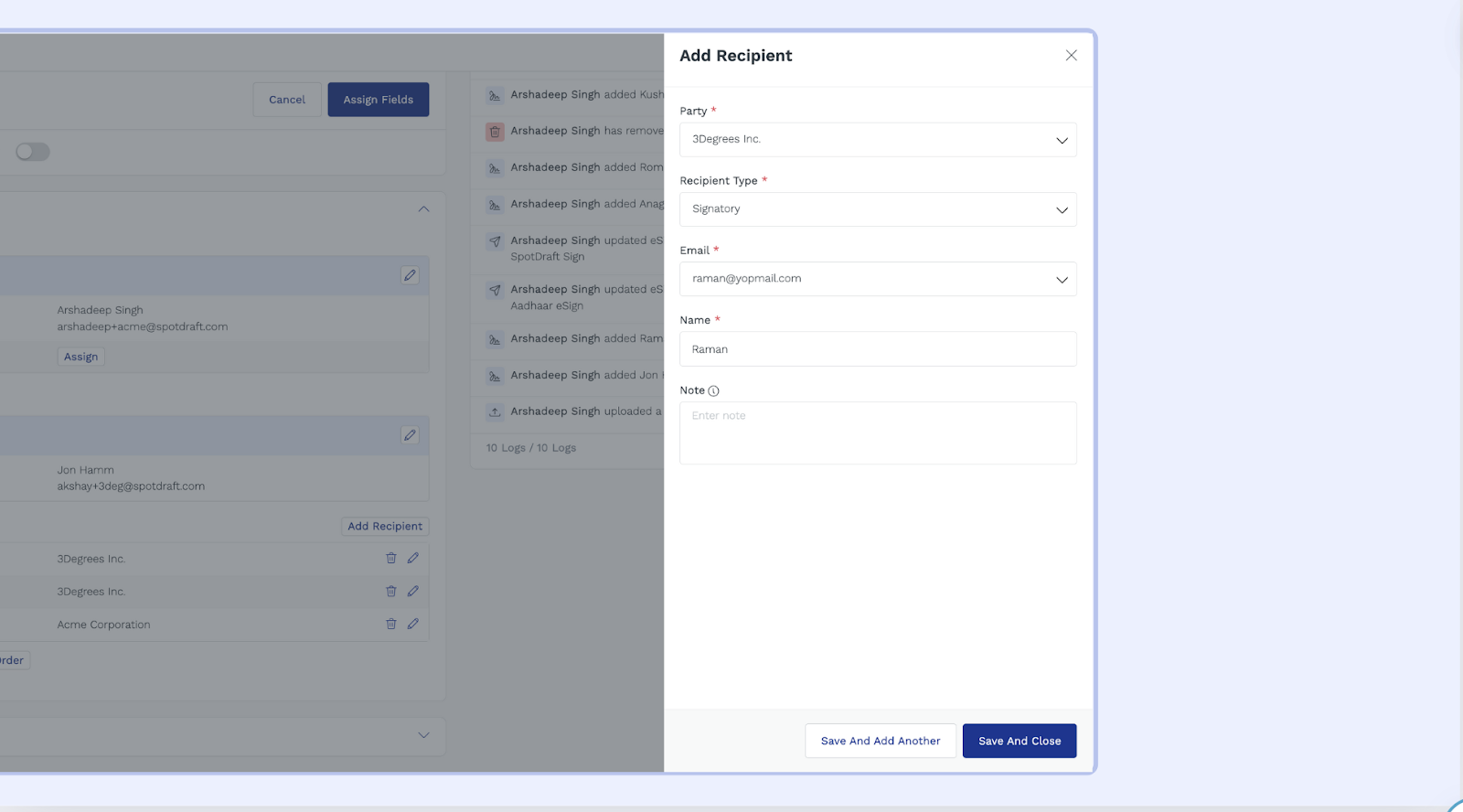Close the Add Recipient panel
Image resolution: width=1463 pixels, height=812 pixels.
tap(1071, 56)
